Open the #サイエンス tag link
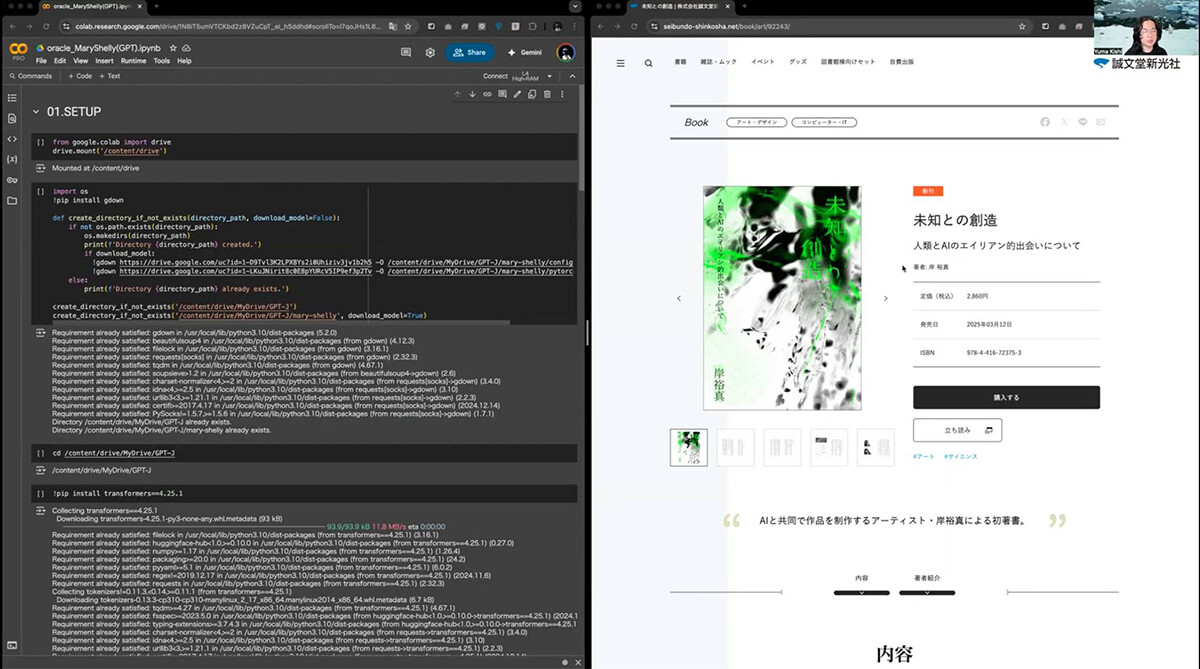1200x669 pixels. tap(959, 456)
